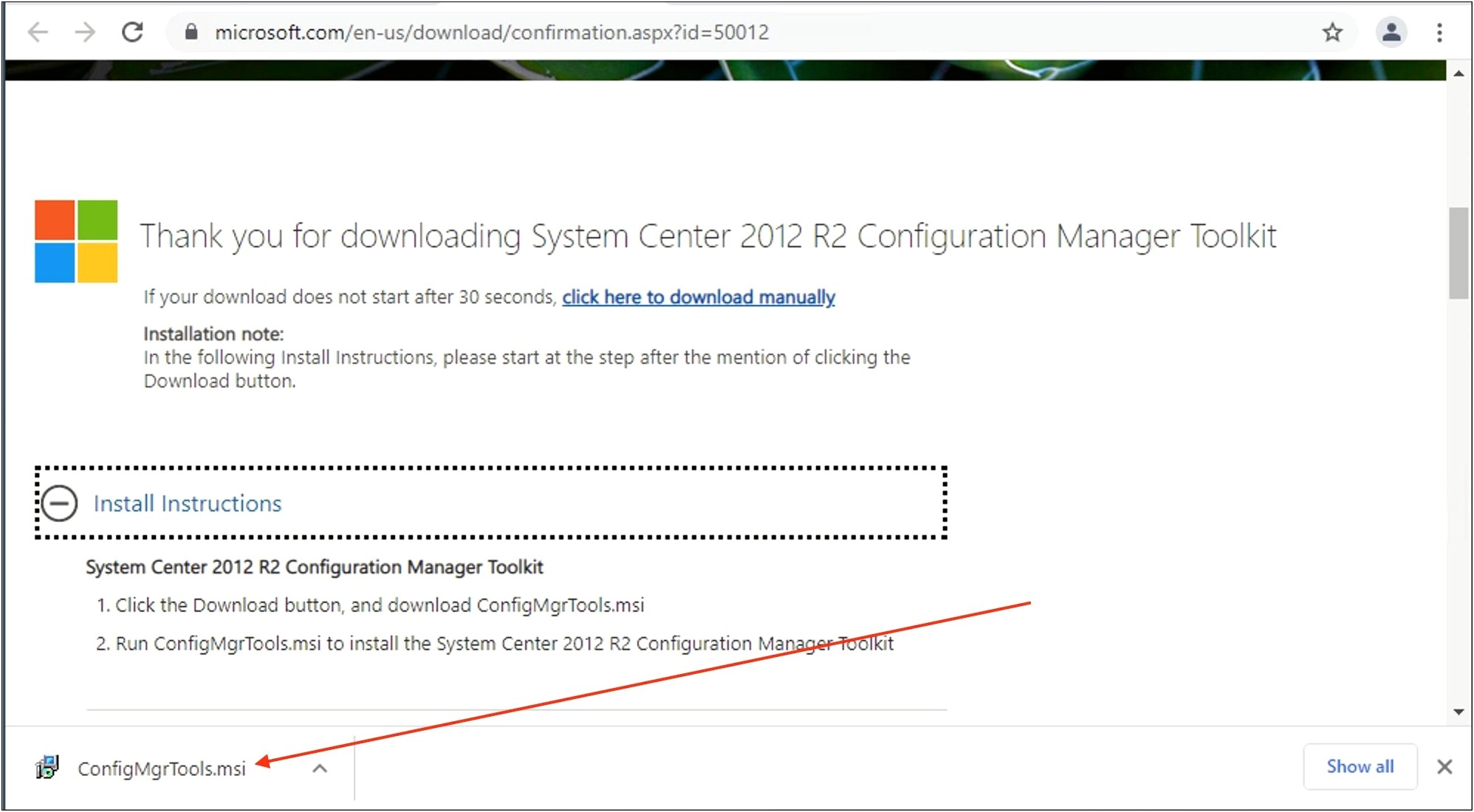1474x812 pixels.
Task: Click bold 'System Center 2012 R2 Configuration Manager Toolkit' subheading
Action: (315, 567)
